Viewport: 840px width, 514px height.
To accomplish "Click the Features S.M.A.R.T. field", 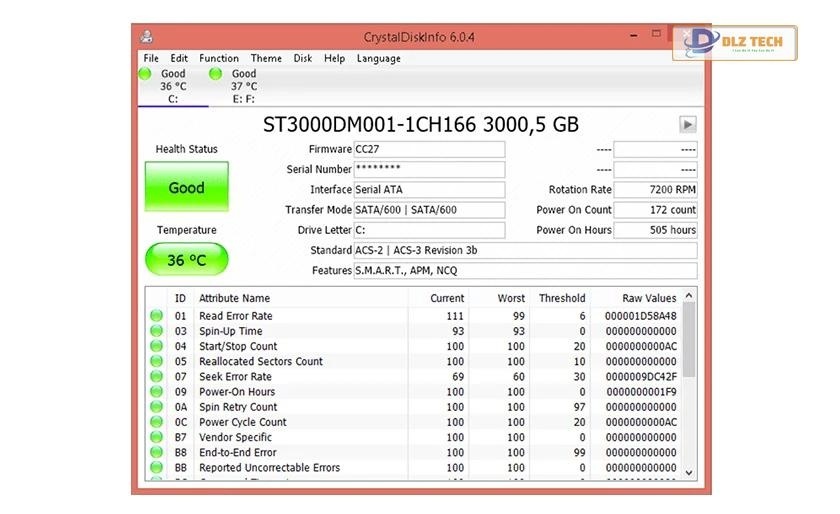I will point(526,270).
